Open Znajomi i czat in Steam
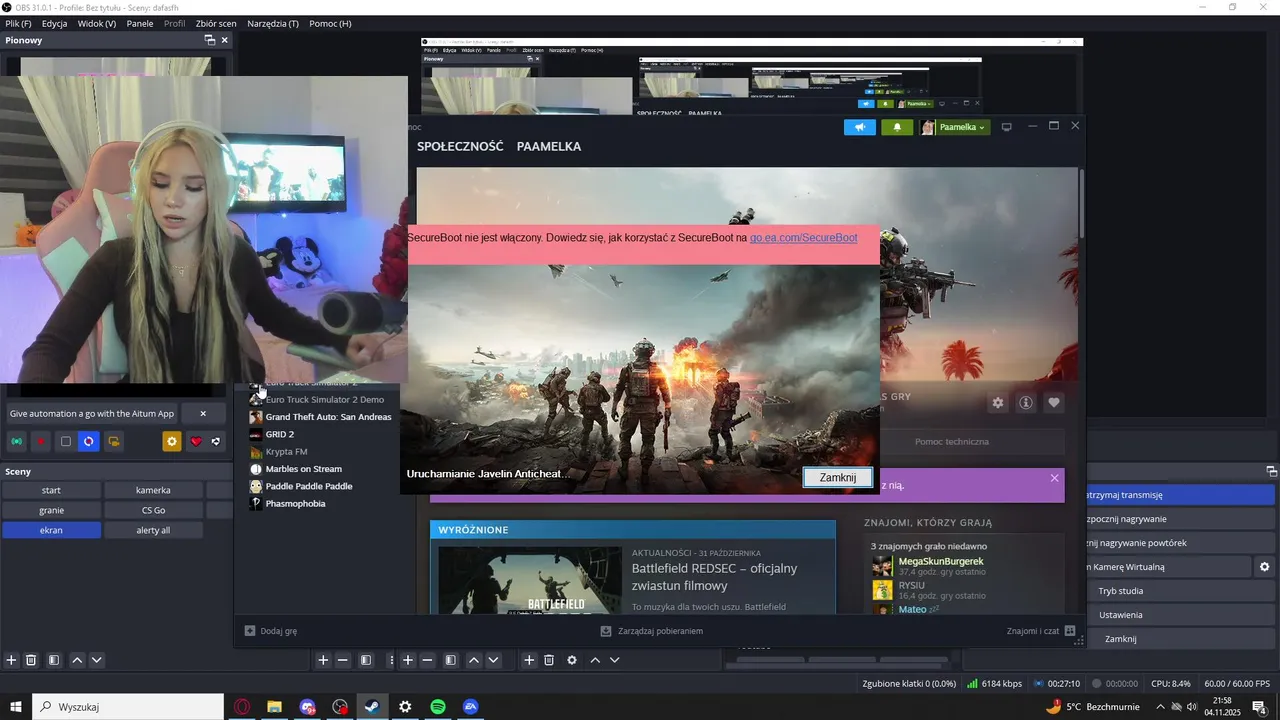 pyautogui.click(x=1041, y=631)
